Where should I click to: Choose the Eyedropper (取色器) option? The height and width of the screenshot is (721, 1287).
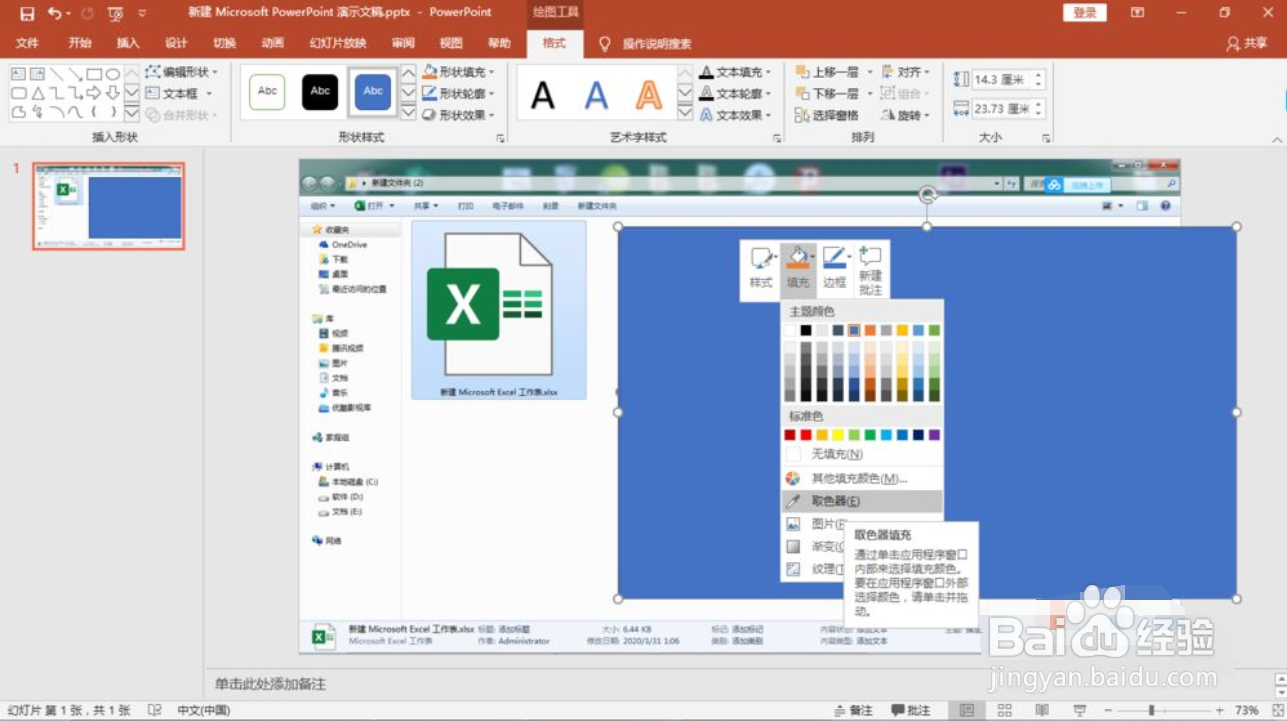click(862, 501)
